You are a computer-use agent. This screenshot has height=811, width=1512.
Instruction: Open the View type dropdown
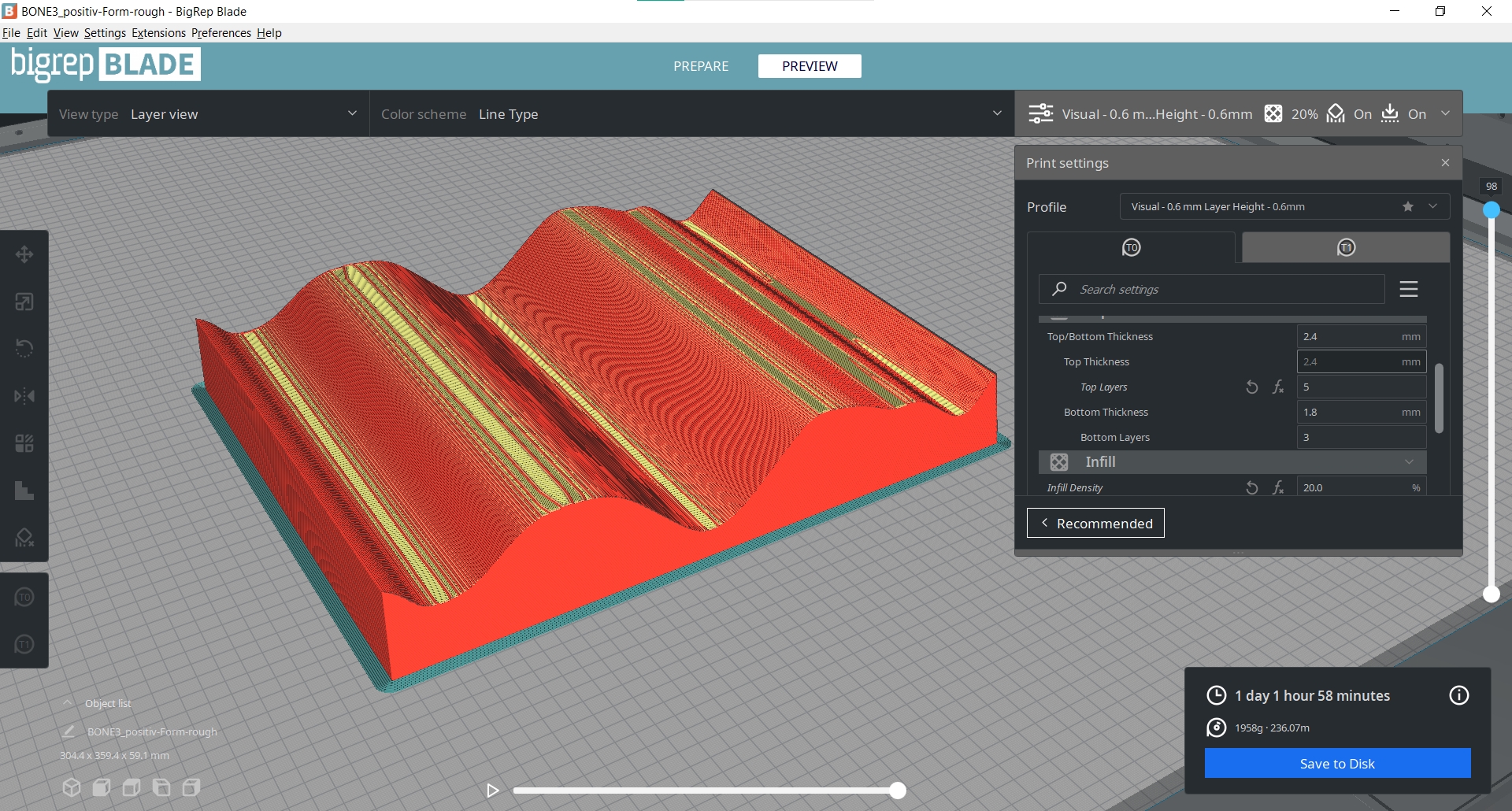pos(208,114)
